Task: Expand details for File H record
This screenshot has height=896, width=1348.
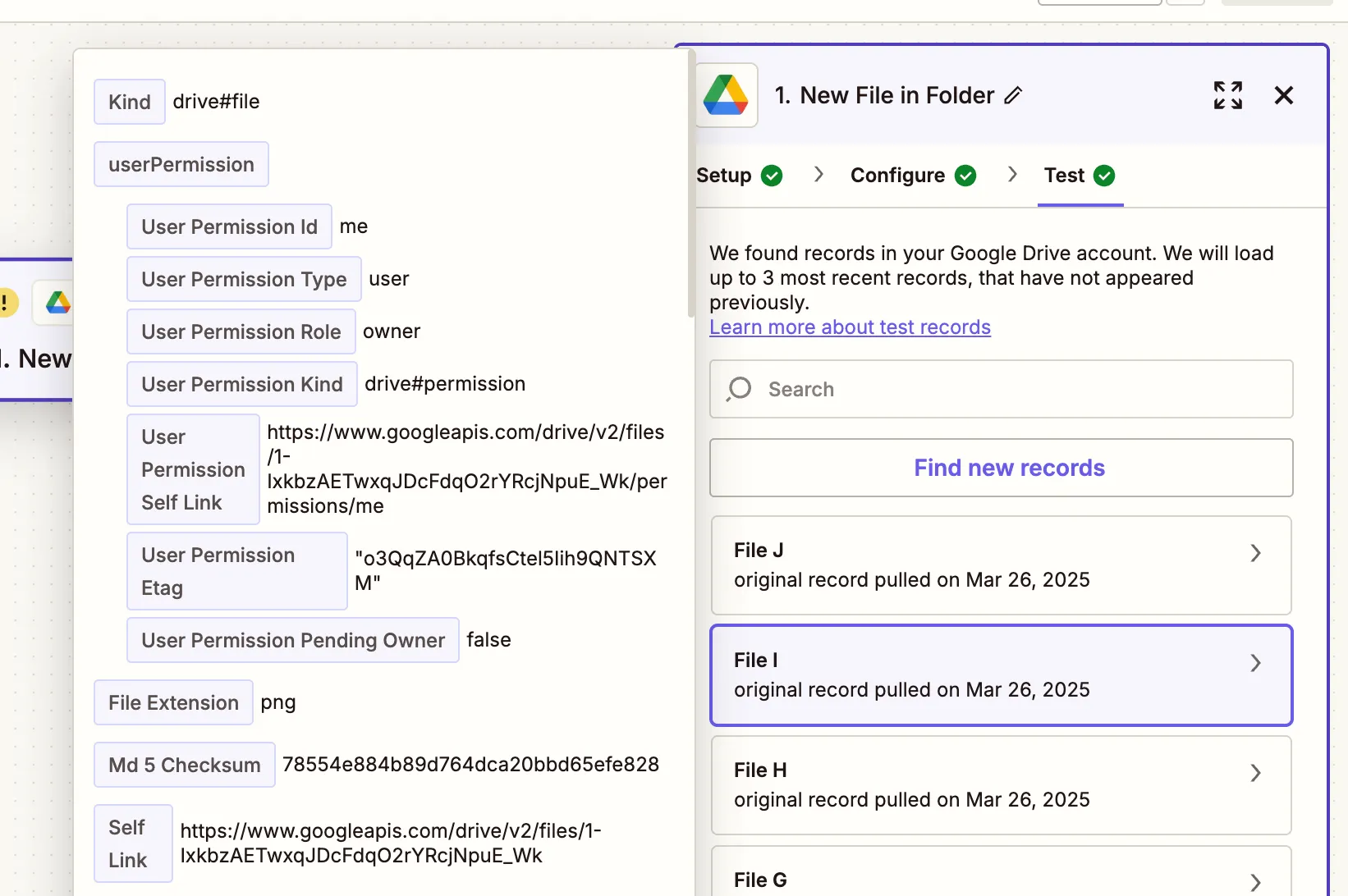Action: [1254, 772]
